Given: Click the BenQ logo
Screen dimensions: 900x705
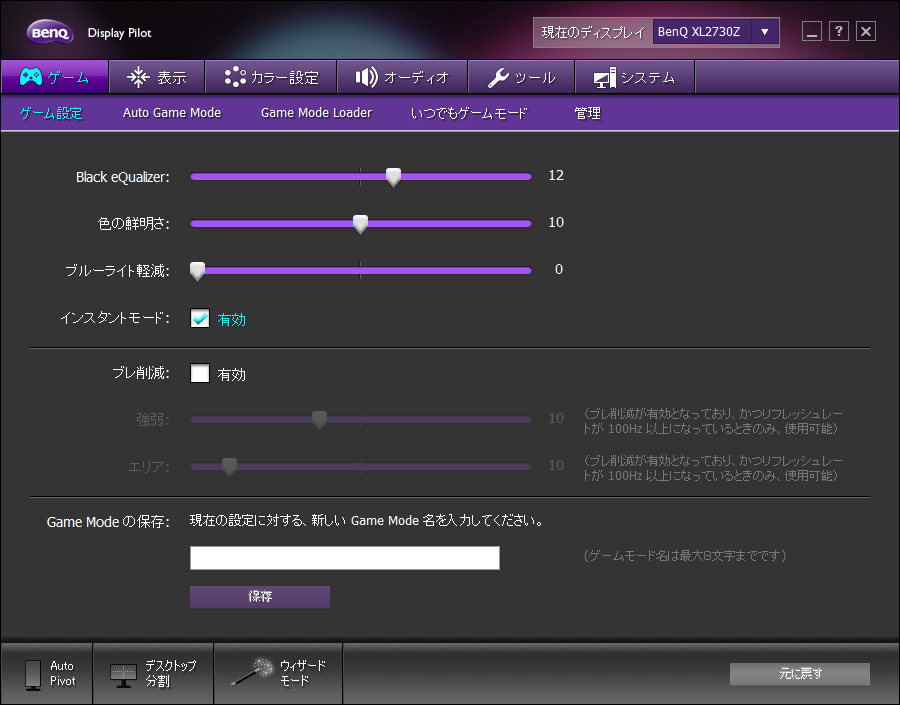Looking at the screenshot, I should 50,32.
